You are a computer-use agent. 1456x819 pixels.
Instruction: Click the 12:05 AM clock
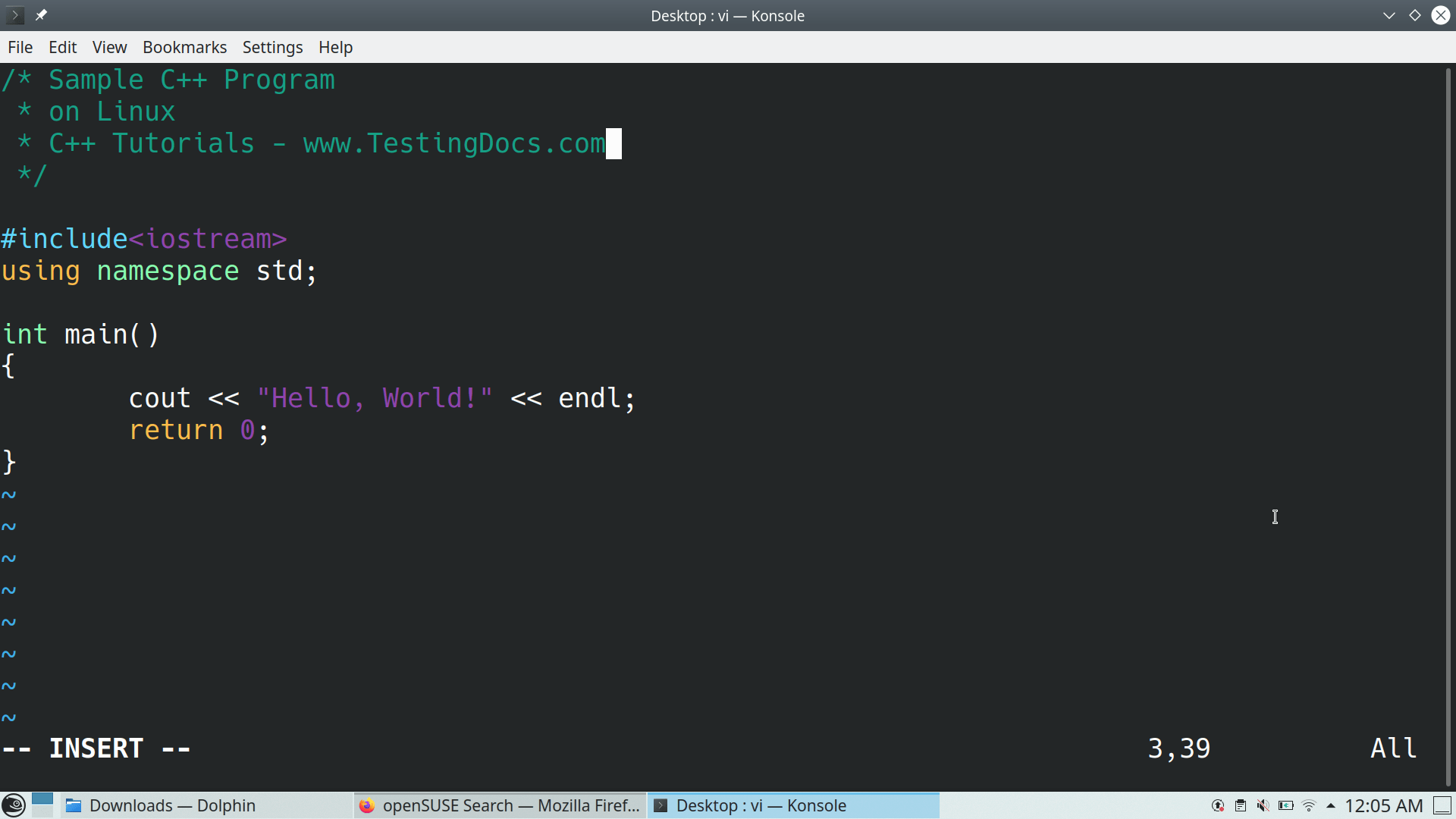[x=1385, y=805]
